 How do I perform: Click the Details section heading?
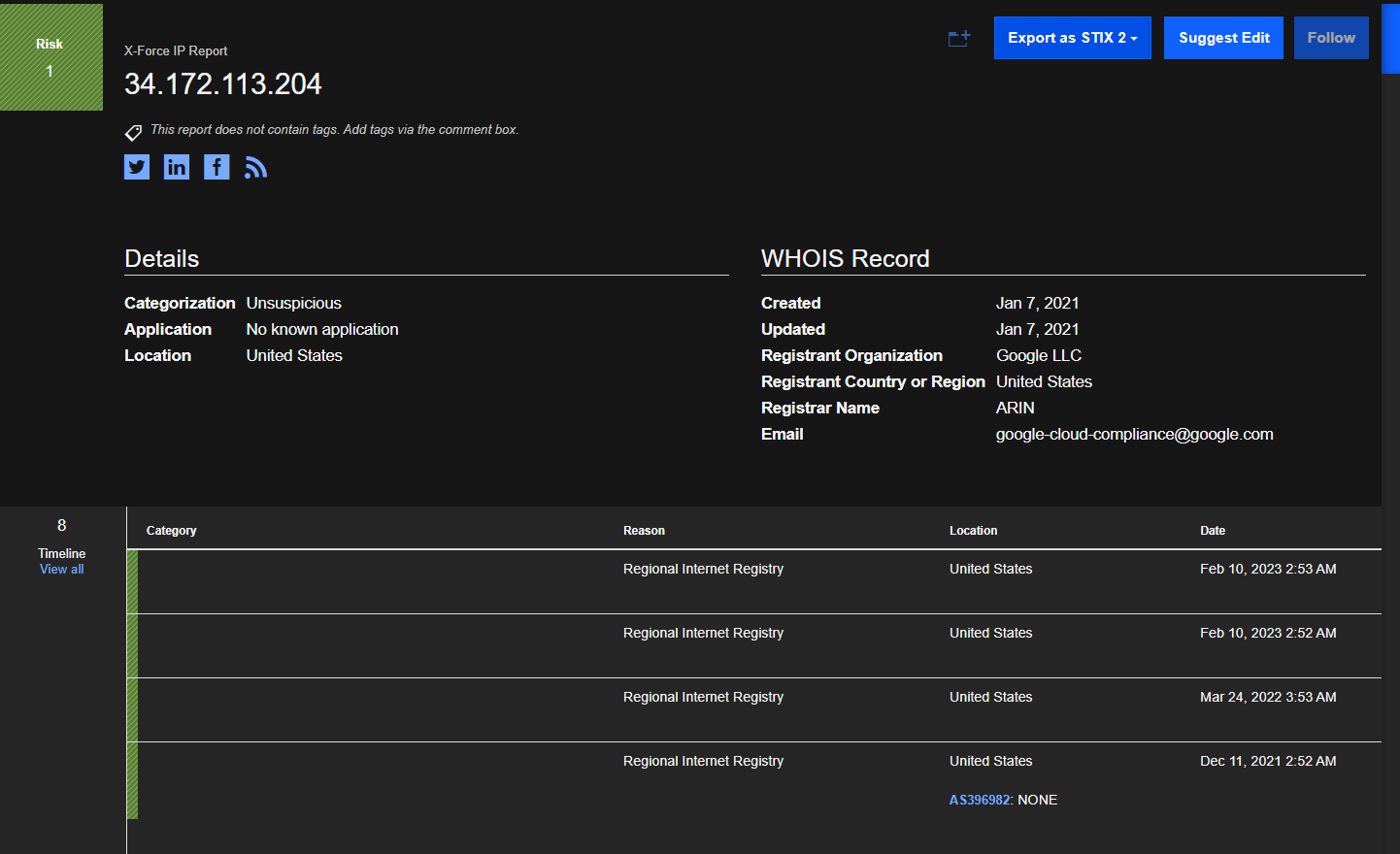pos(161,258)
